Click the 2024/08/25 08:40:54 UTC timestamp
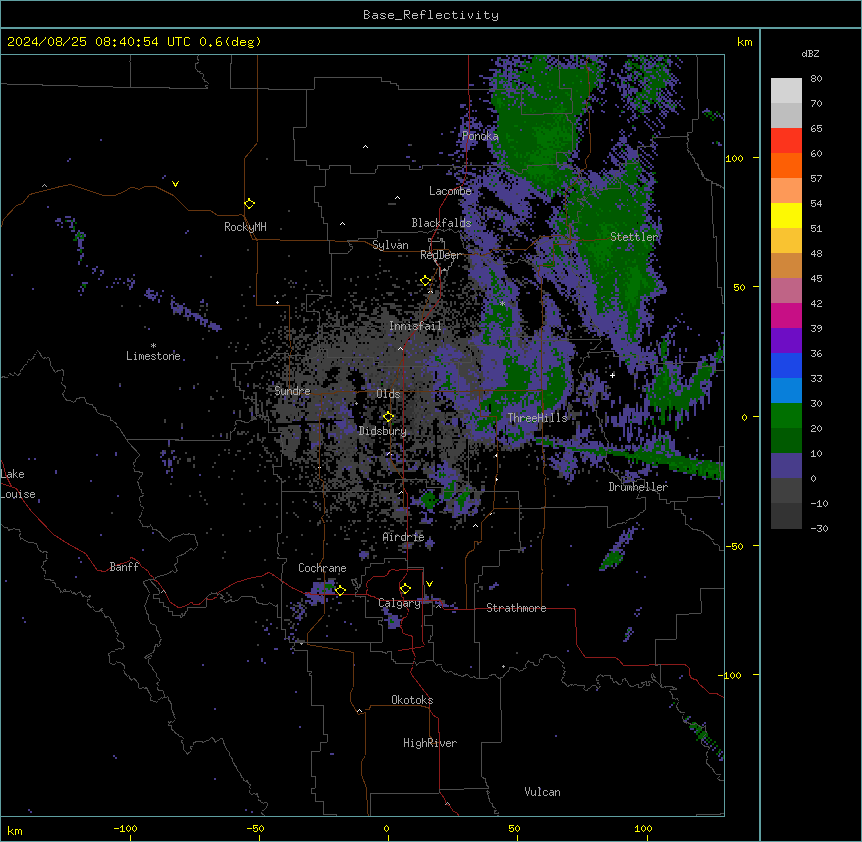862x842 pixels. click(x=99, y=42)
